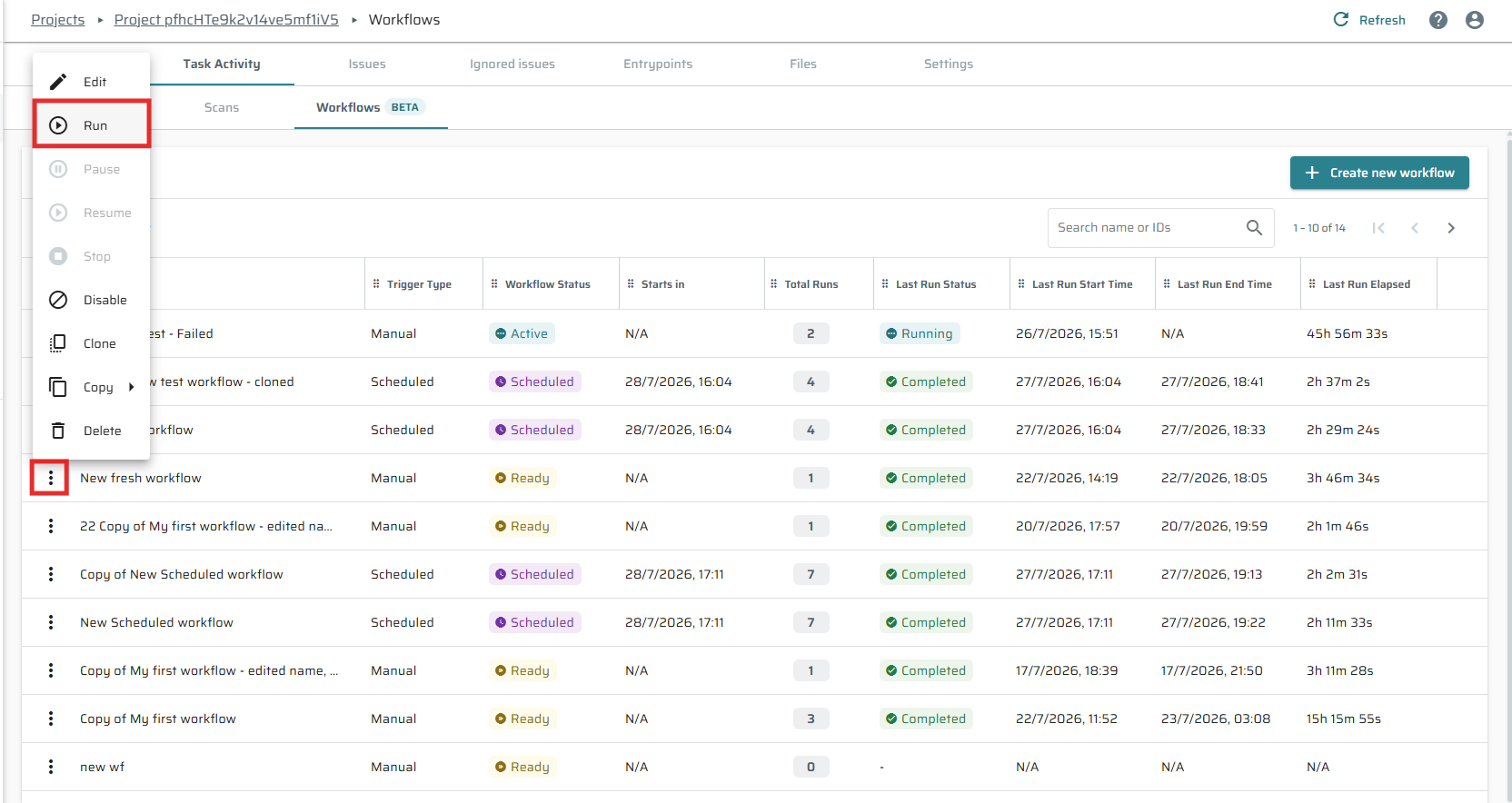The height and width of the screenshot is (803, 1512).
Task: Click the Clone icon in menu
Action: [58, 343]
